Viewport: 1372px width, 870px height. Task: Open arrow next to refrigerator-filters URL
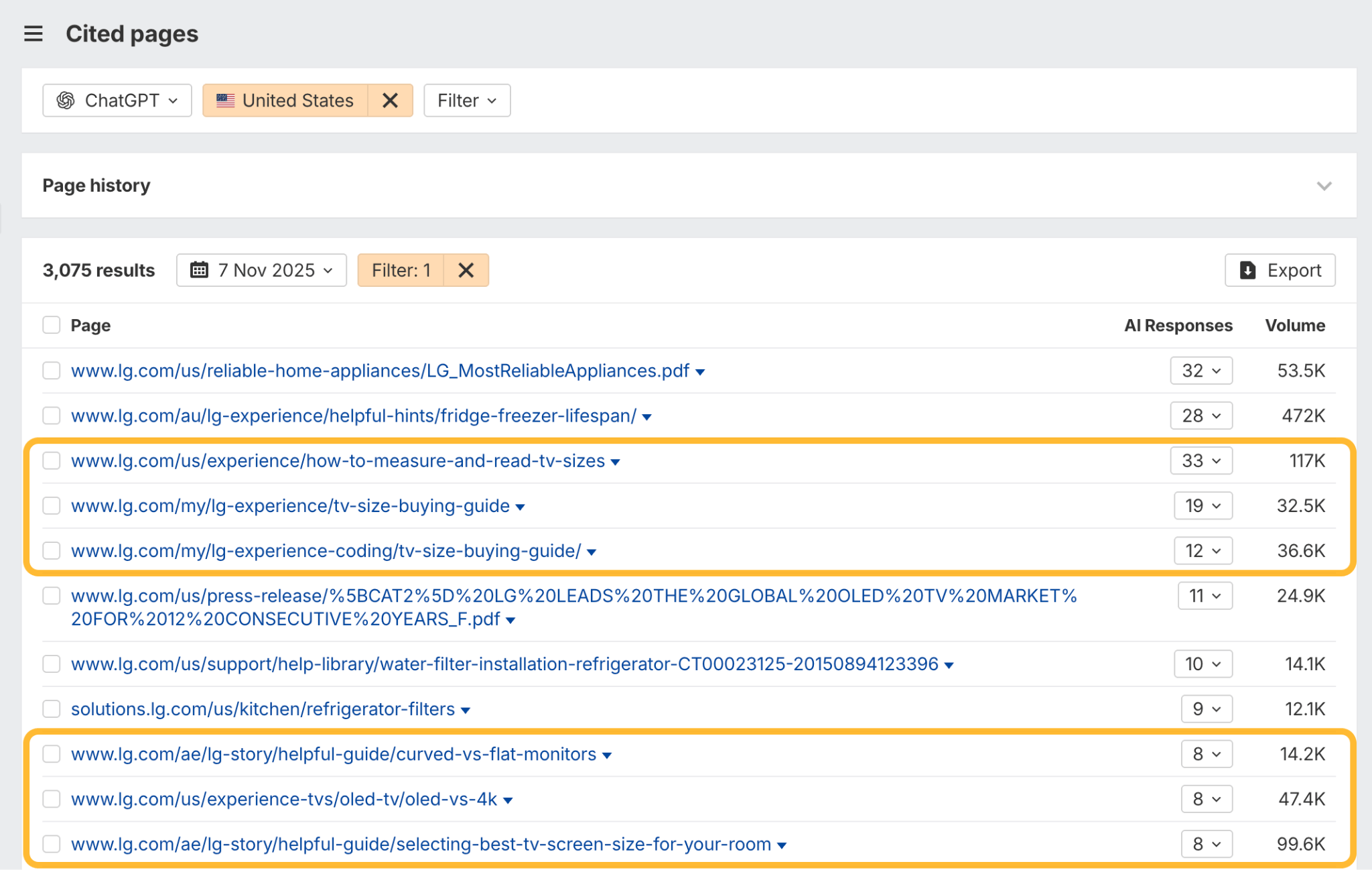coord(466,709)
